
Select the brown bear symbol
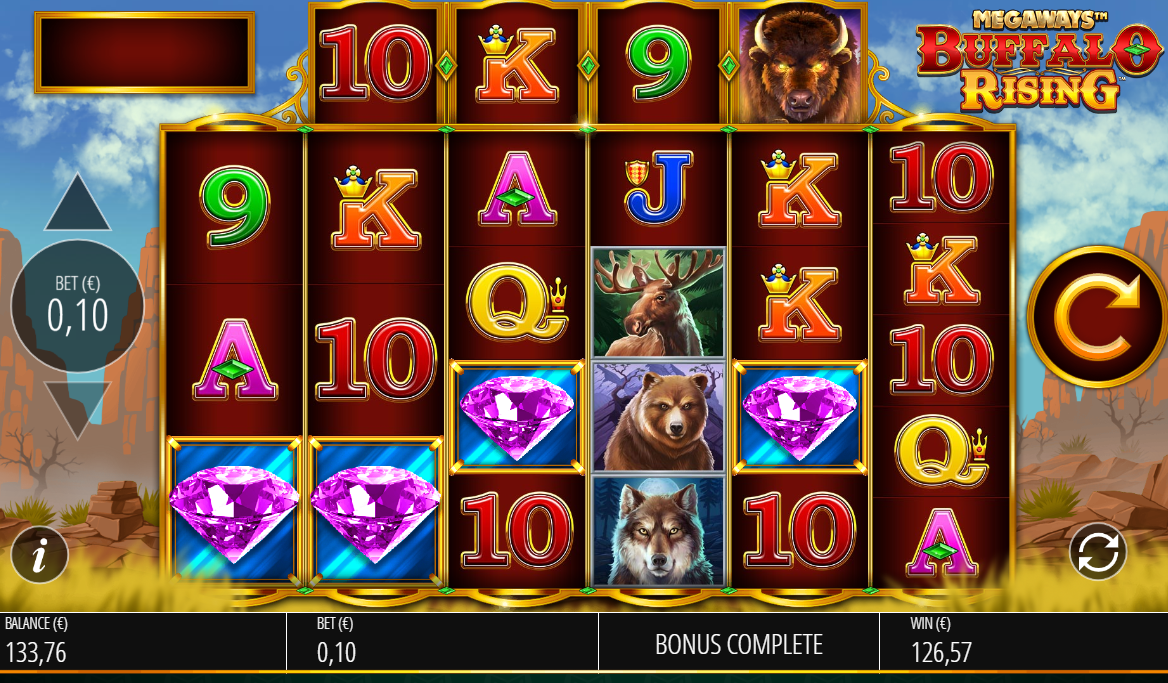click(x=658, y=417)
